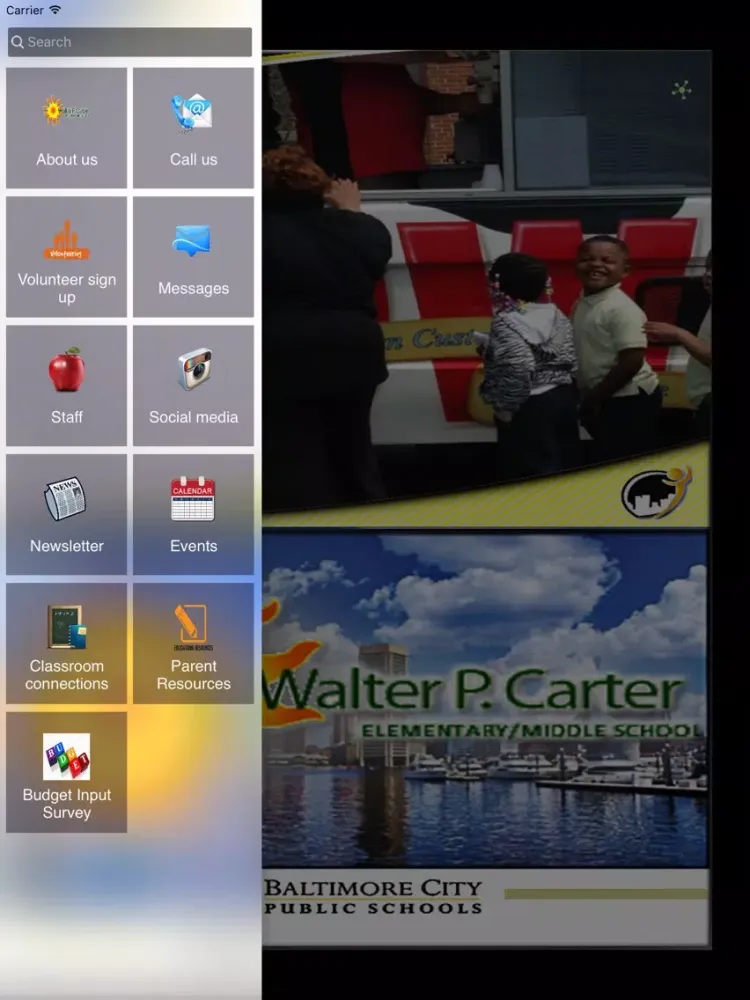Tap the Social media camera icon
This screenshot has height=1000, width=750.
coord(194,369)
